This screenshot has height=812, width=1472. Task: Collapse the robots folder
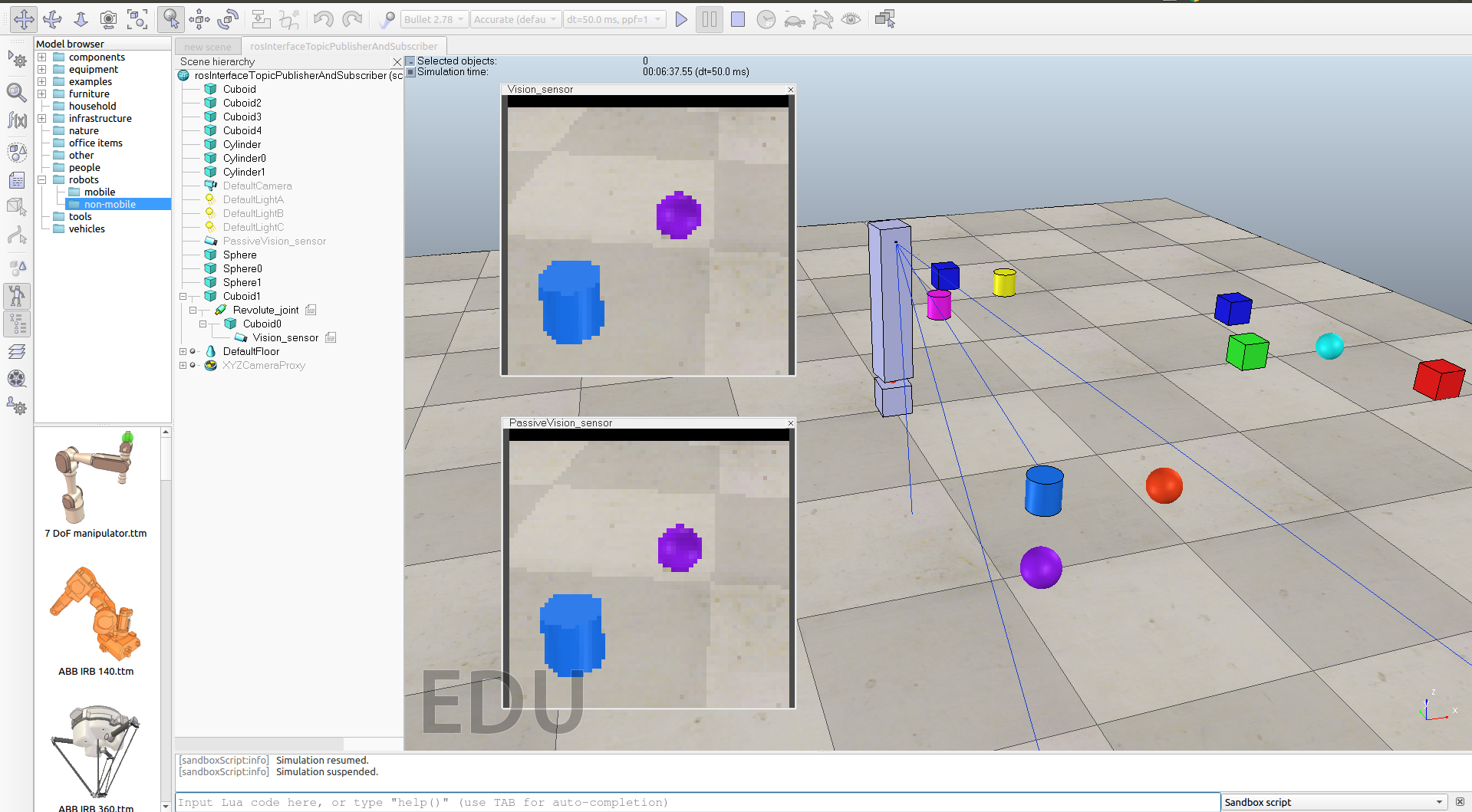[x=42, y=179]
